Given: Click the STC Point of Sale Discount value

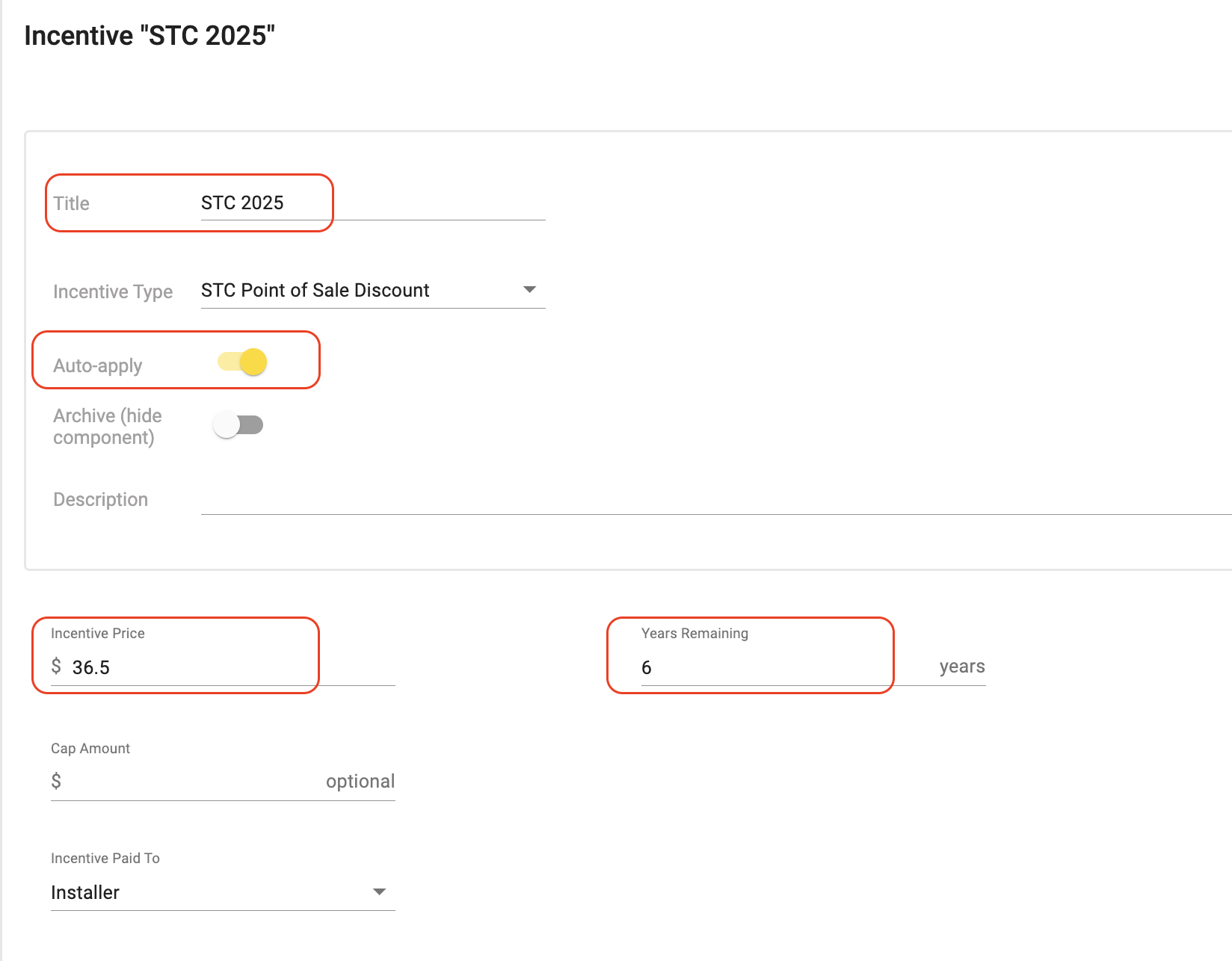Looking at the screenshot, I should (315, 290).
